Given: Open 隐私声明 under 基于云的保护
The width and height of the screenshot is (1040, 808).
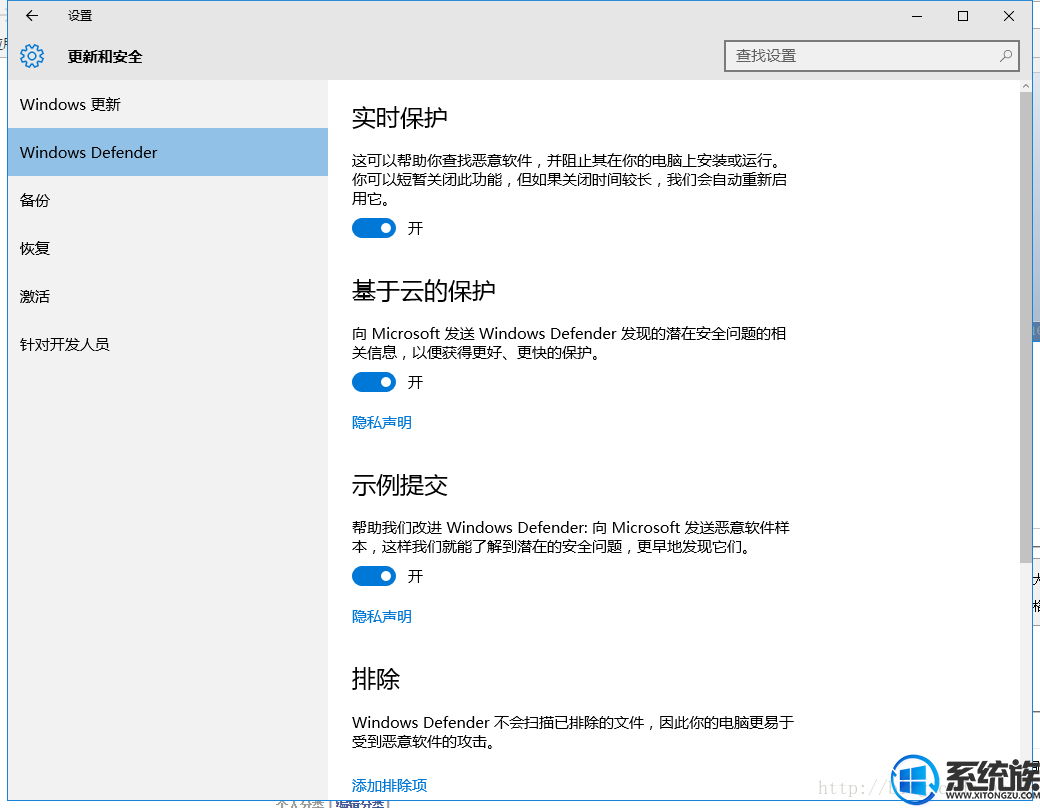Looking at the screenshot, I should [381, 423].
